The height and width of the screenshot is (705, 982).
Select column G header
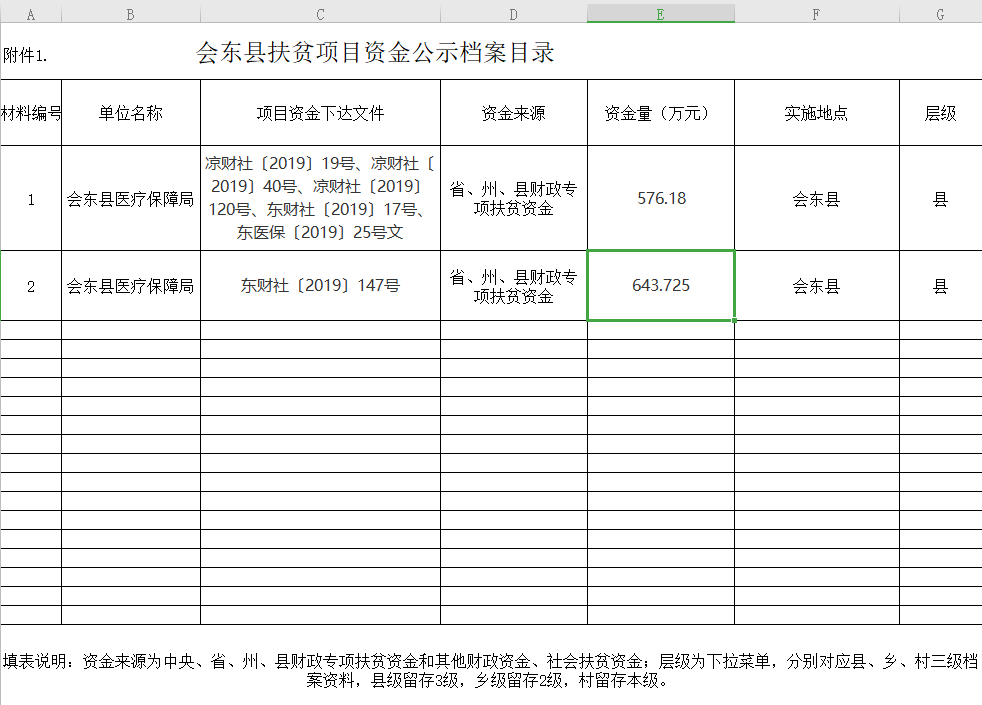click(940, 14)
